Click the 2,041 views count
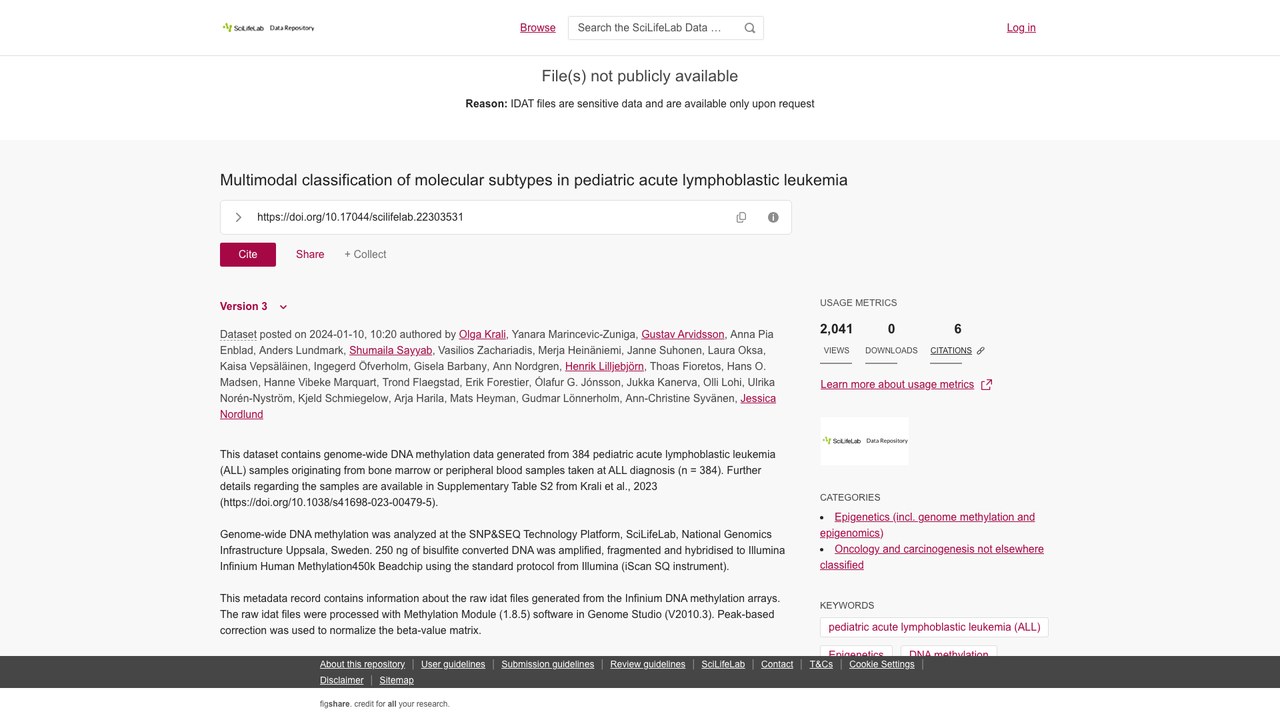1280x720 pixels. (837, 329)
